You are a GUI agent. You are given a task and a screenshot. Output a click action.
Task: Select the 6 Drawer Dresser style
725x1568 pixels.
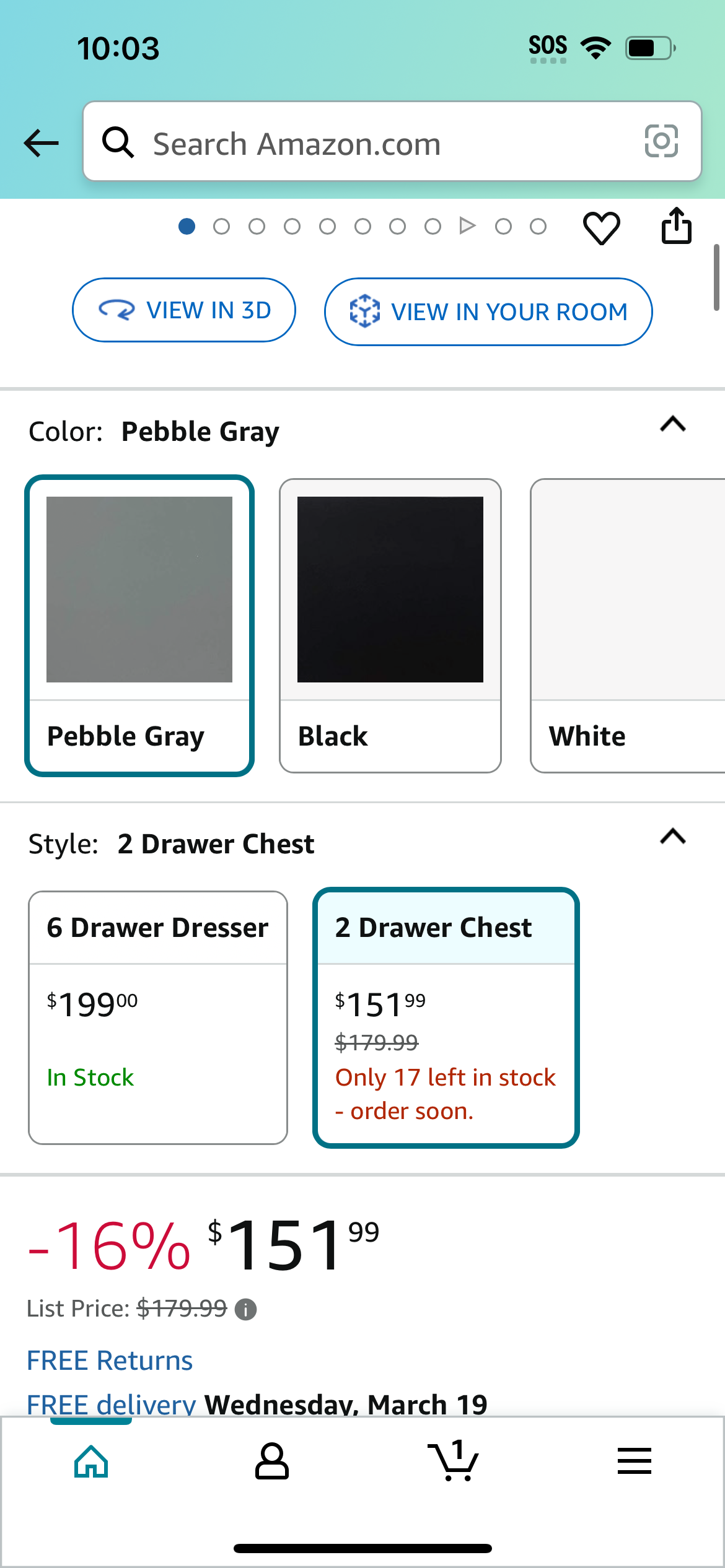click(x=158, y=1017)
